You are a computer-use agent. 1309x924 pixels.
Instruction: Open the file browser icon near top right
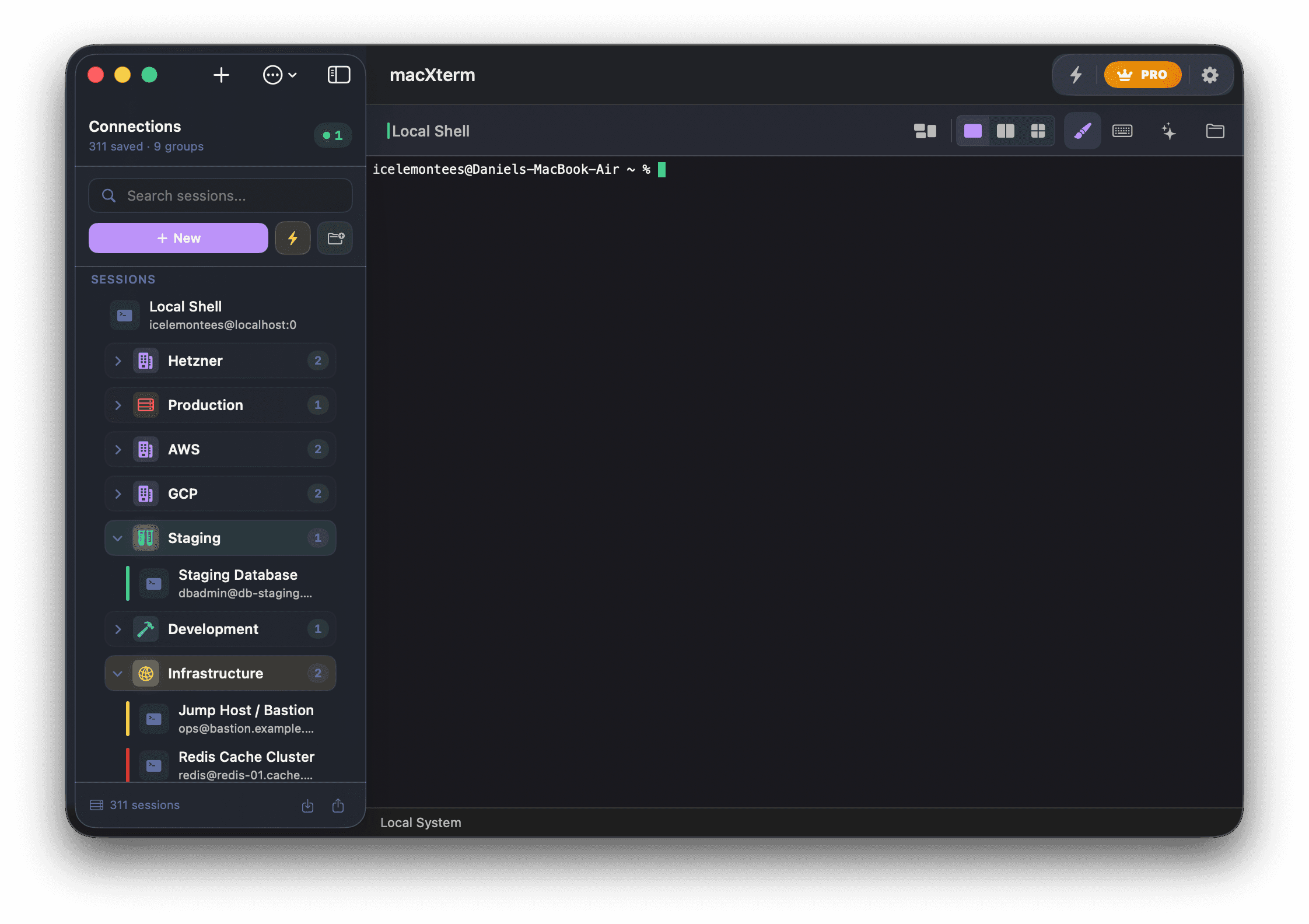pyautogui.click(x=1215, y=131)
